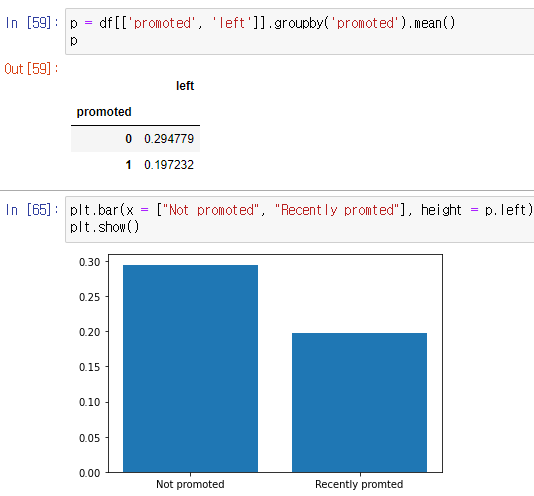Click the 'Not promoted' blue bar
Viewport: 534px width, 496px height.
pyautogui.click(x=190, y=369)
